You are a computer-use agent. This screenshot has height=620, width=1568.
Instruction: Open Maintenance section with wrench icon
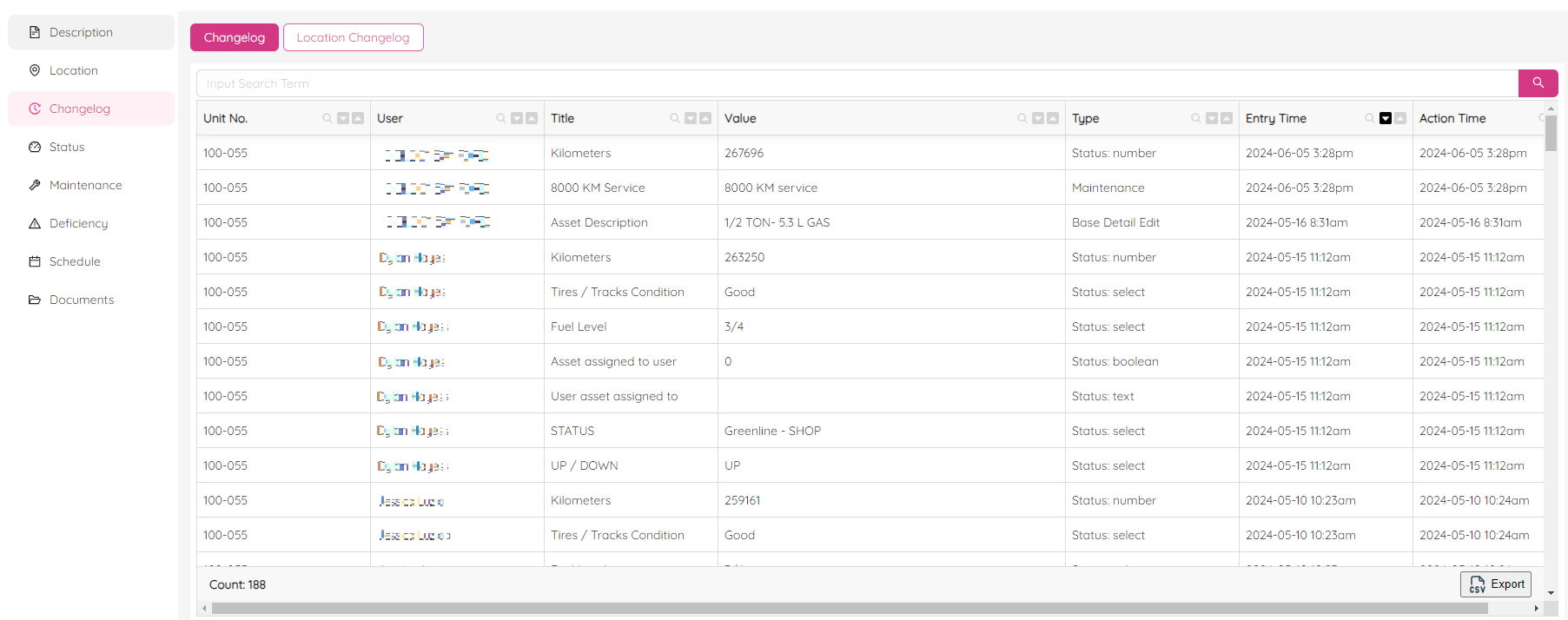[x=85, y=185]
